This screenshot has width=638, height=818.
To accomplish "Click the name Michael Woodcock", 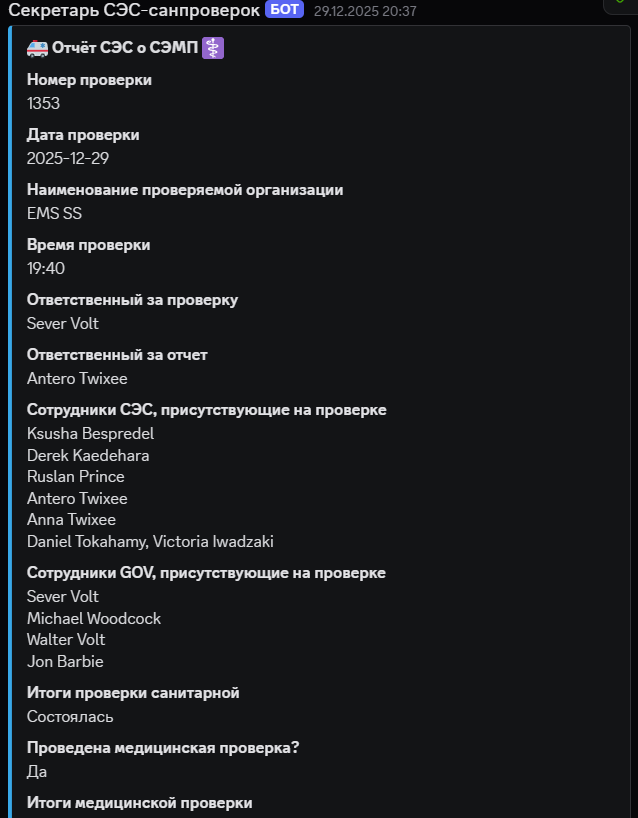I will click(94, 618).
